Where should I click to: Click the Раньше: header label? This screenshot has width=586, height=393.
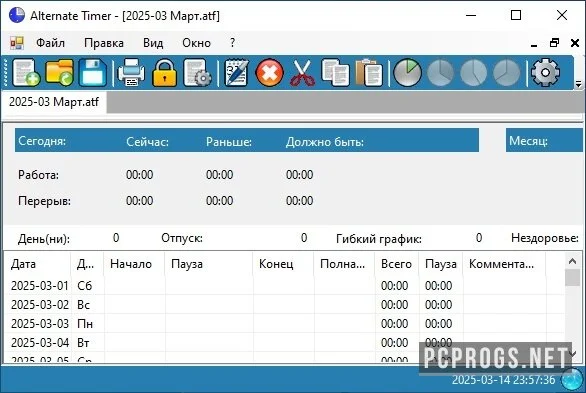229,142
